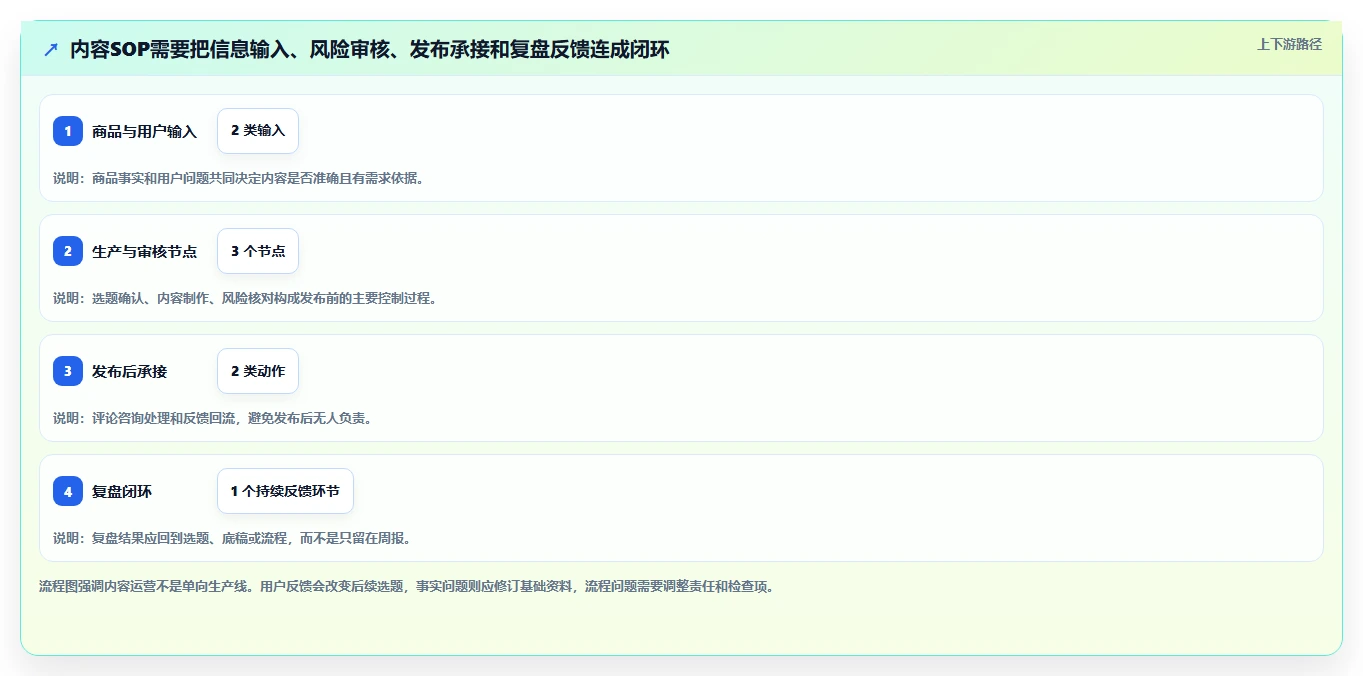Click the step 4 number badge
1363x676 pixels.
pyautogui.click(x=68, y=491)
